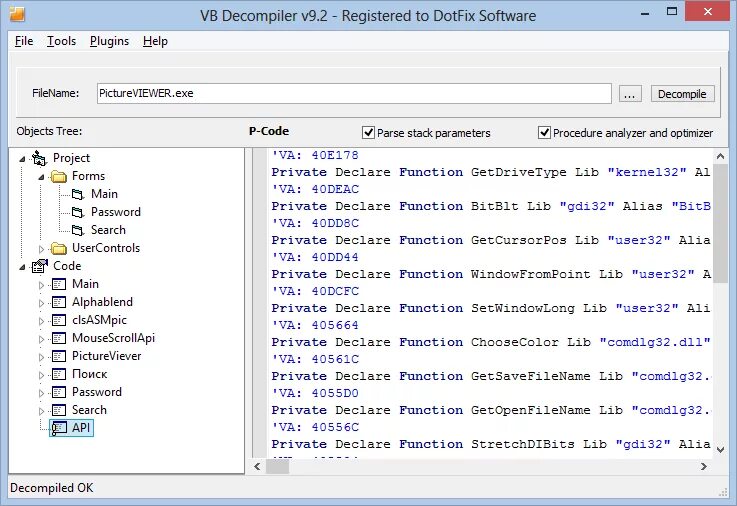
Task: Click the FileName input field
Action: tap(354, 93)
